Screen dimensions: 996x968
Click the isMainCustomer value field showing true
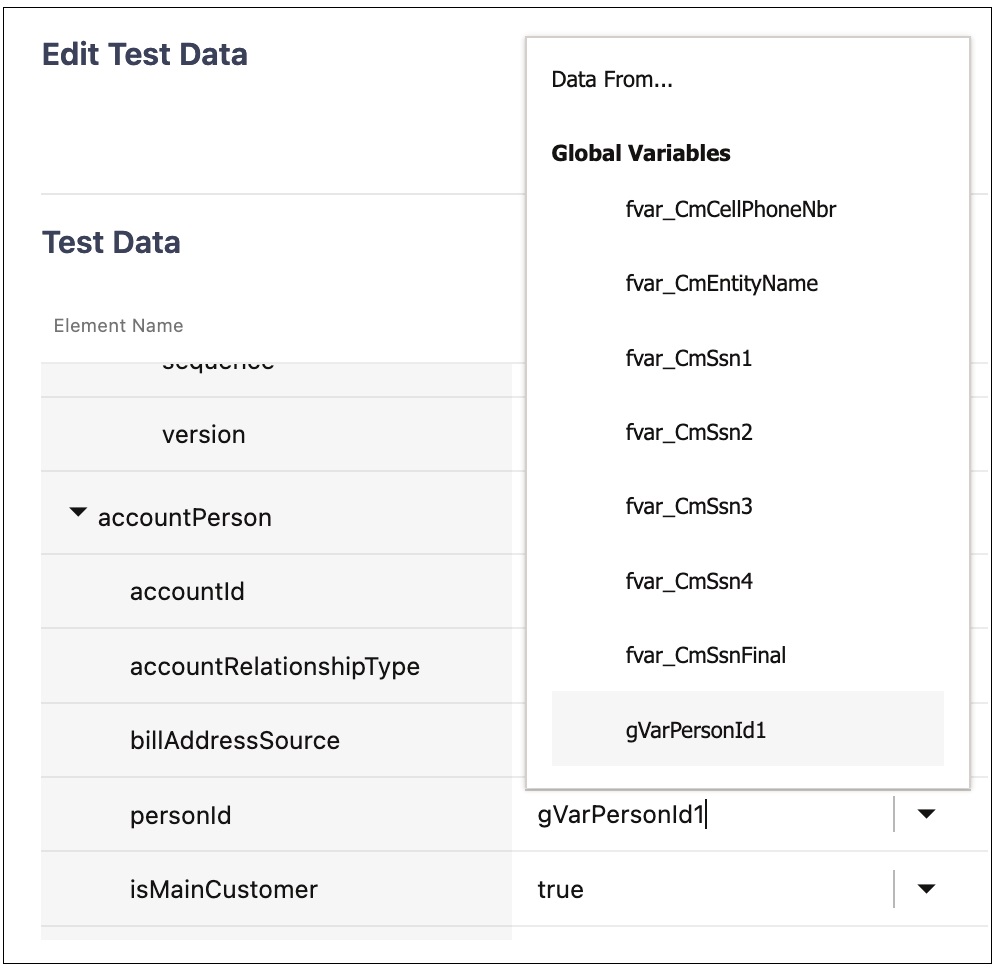point(700,889)
